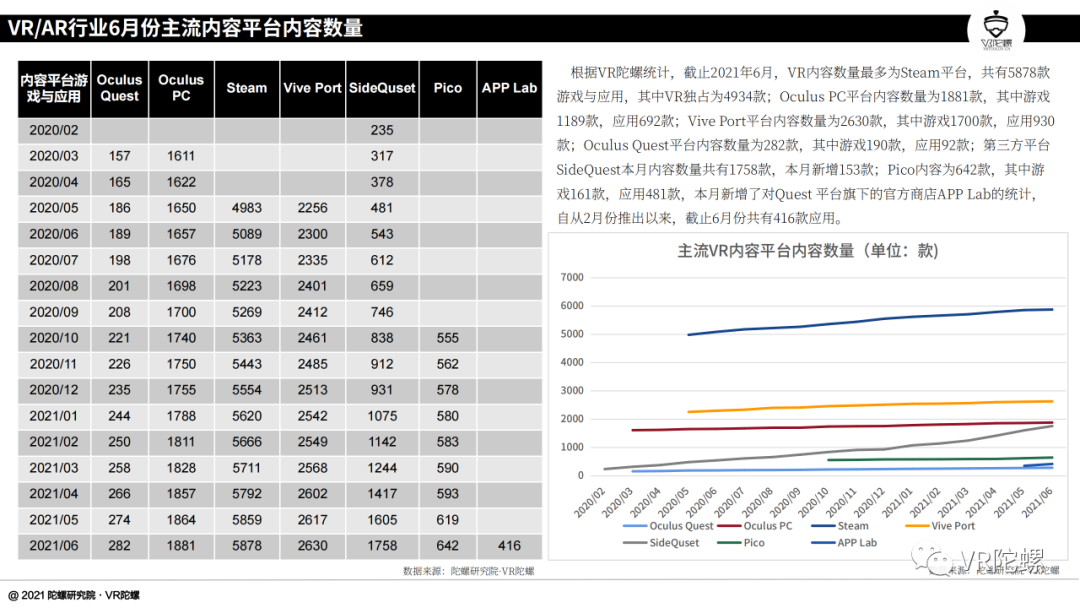Click SideQuset value 543 in the 2020/06 row
Screen dimensions: 1080x608
pyautogui.click(x=382, y=234)
